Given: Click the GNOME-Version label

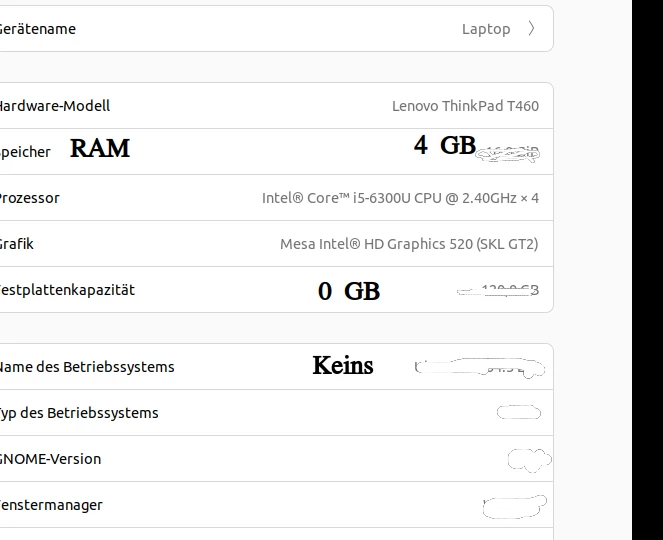Looking at the screenshot, I should pyautogui.click(x=50, y=459).
